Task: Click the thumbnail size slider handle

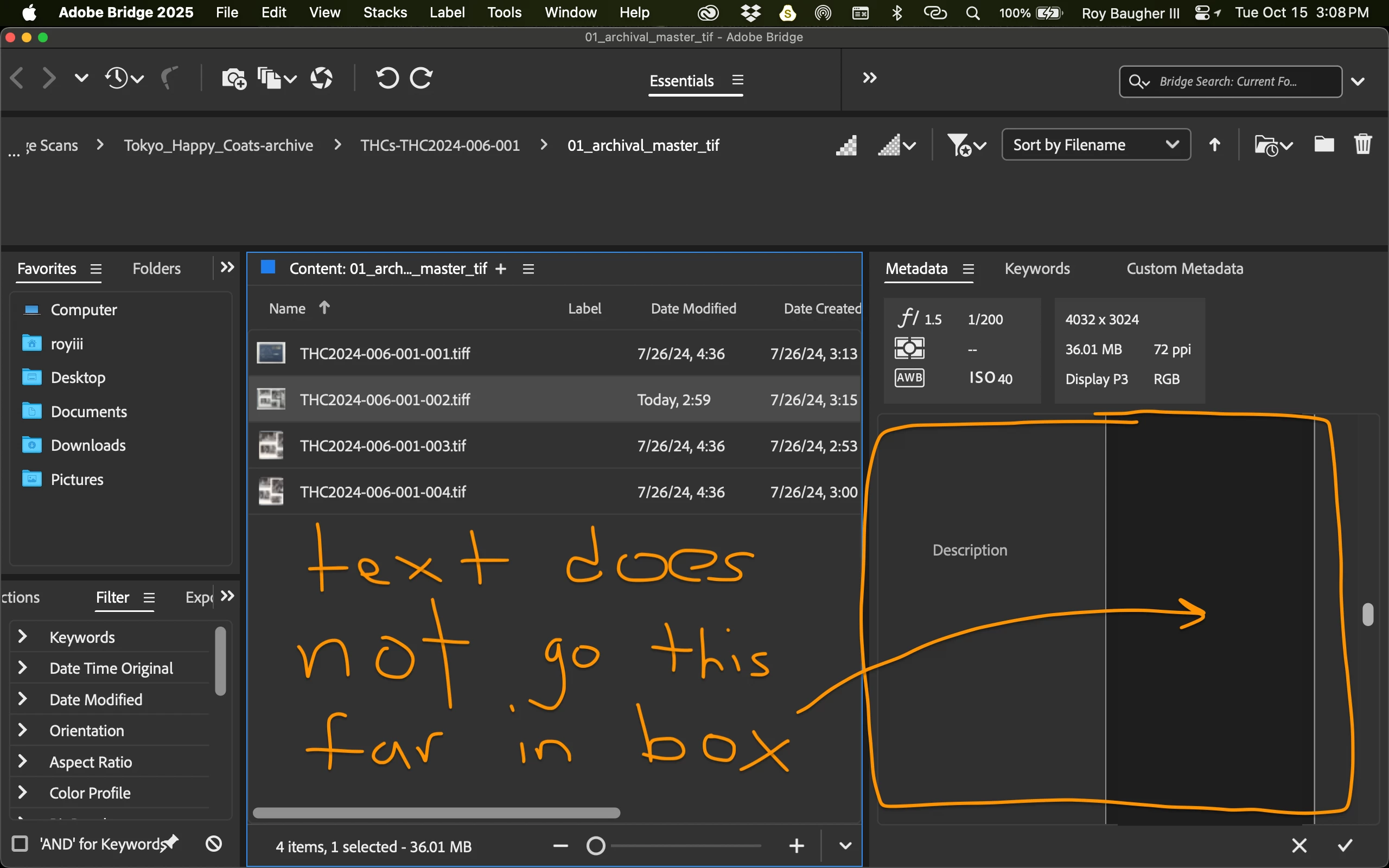Action: click(x=596, y=846)
